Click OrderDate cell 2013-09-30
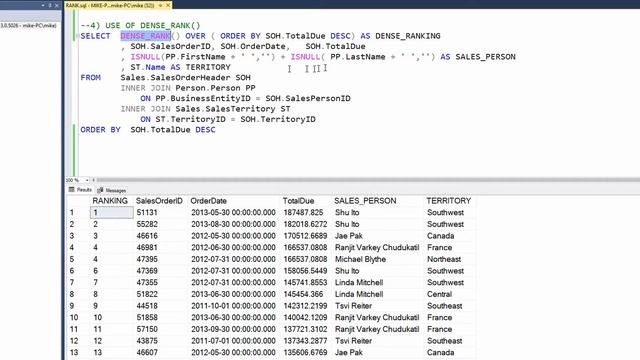Screen dimensions: 640x360 (x=233, y=329)
